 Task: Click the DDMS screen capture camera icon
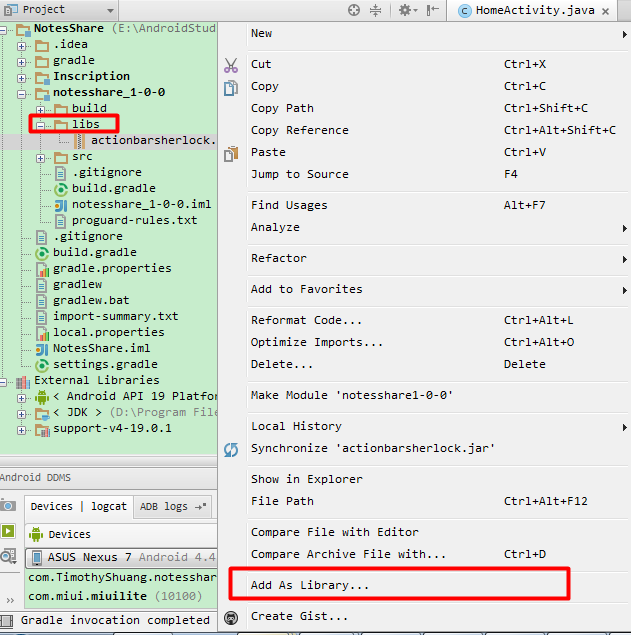(x=8, y=505)
